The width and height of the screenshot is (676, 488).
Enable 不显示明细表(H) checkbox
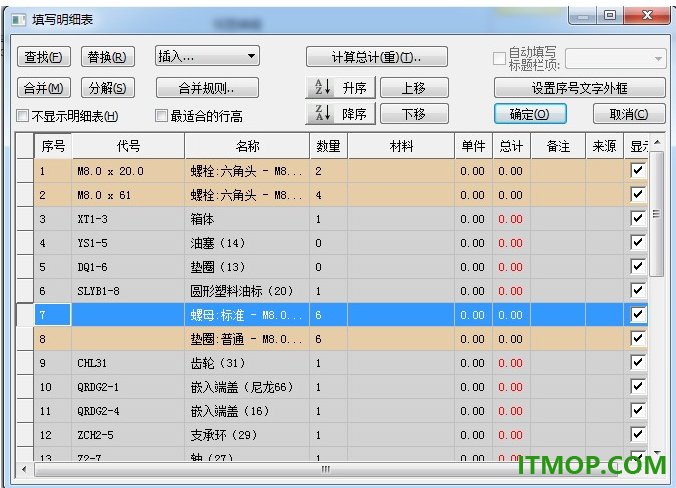(x=22, y=116)
